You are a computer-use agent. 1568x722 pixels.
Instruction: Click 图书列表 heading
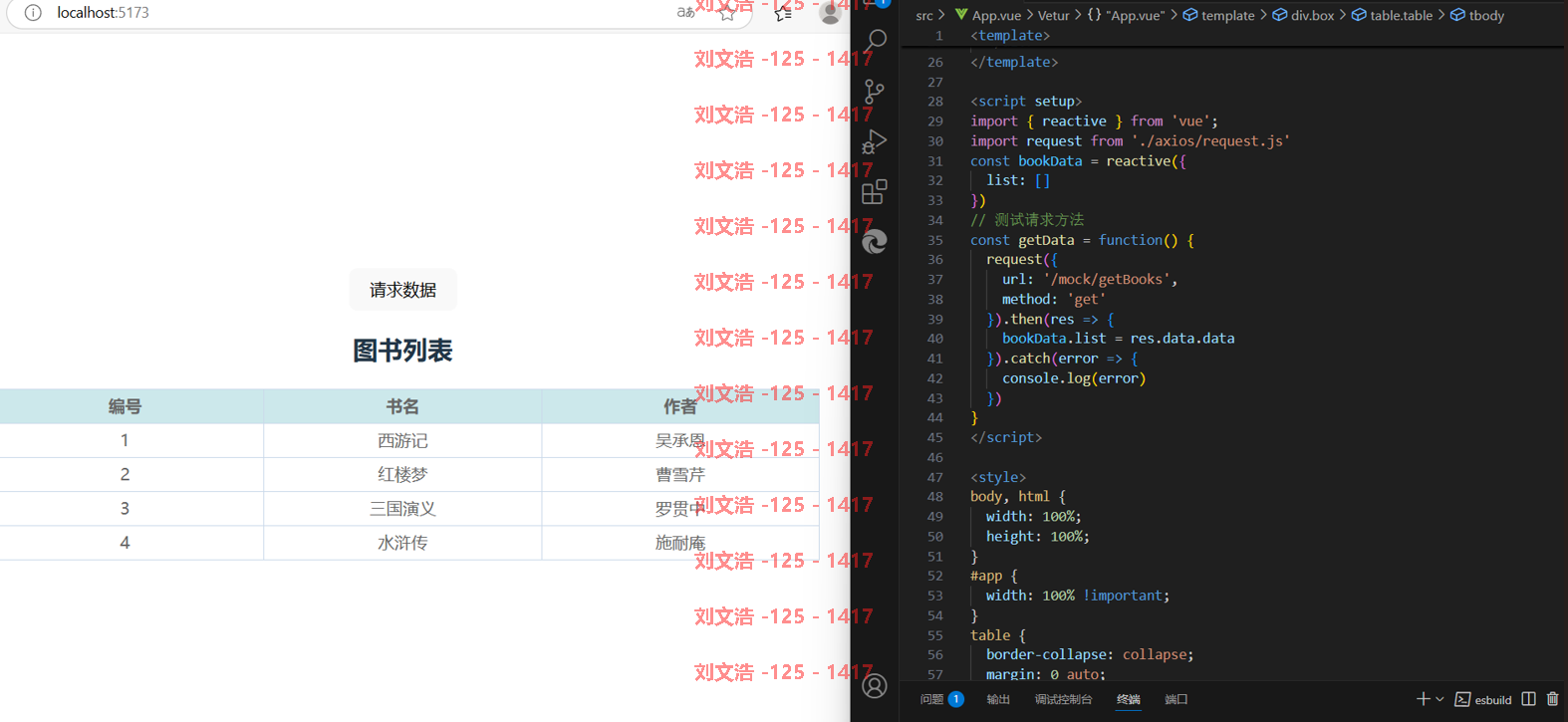point(402,351)
